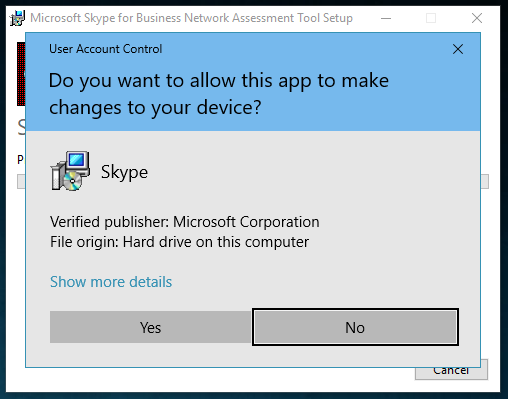The width and height of the screenshot is (508, 399).
Task: Open the Show more details link
Action: click(x=111, y=282)
